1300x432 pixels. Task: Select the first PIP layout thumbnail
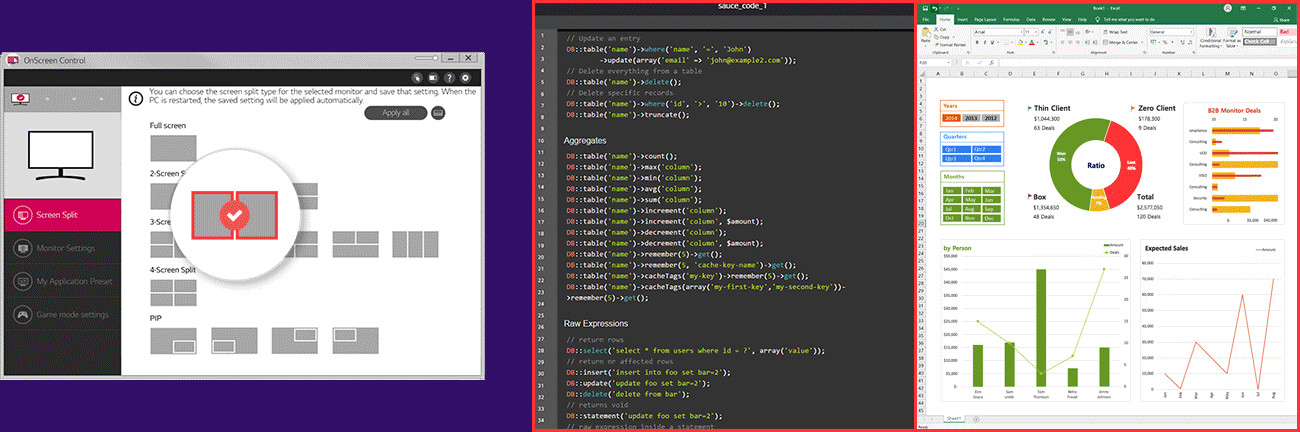[173, 340]
